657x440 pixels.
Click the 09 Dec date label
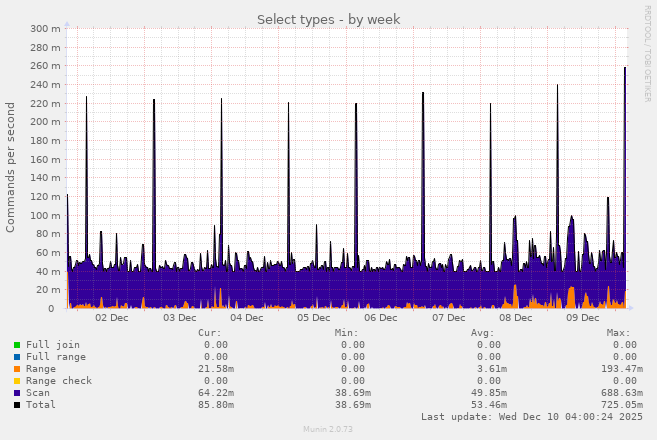click(x=582, y=318)
